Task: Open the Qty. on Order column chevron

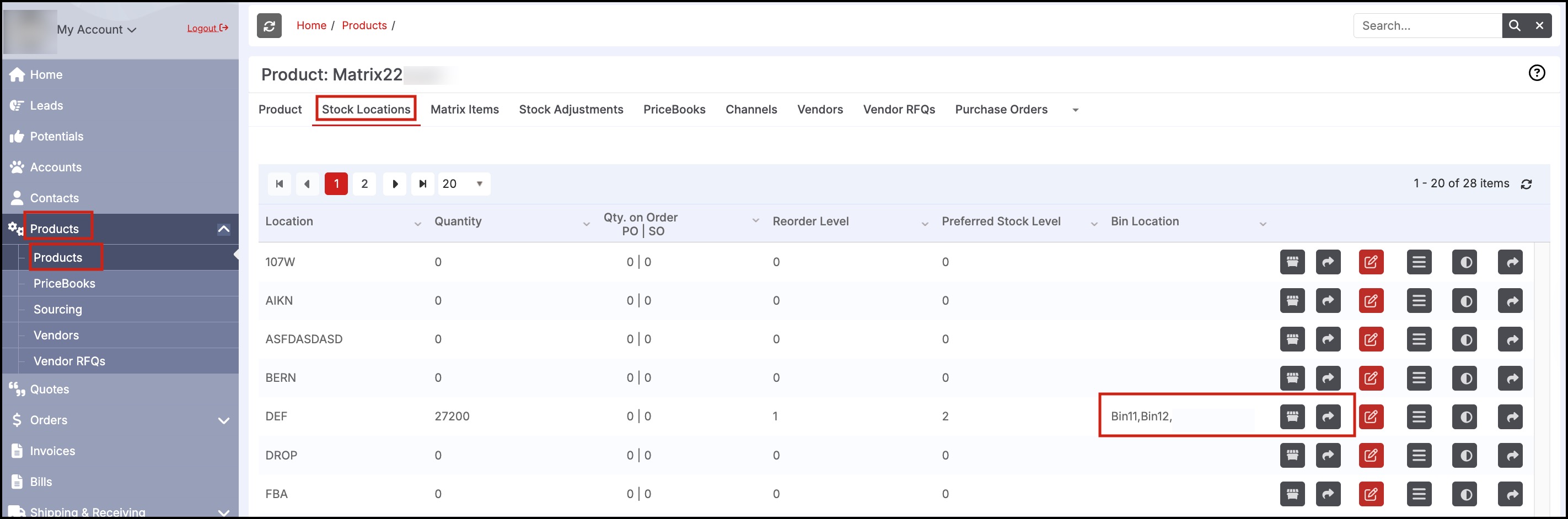Action: 755,220
